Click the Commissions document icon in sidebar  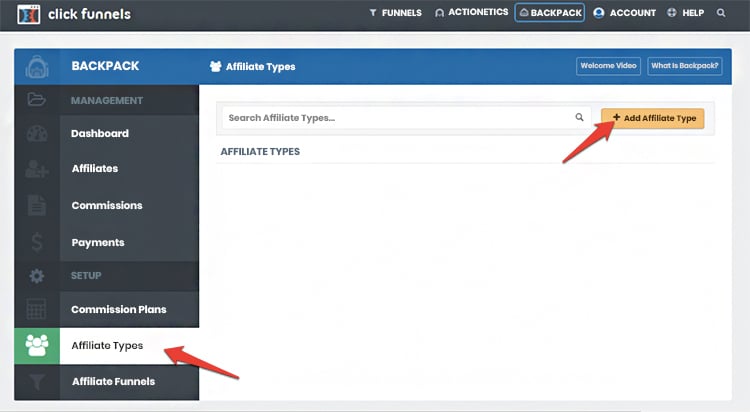pyautogui.click(x=37, y=206)
